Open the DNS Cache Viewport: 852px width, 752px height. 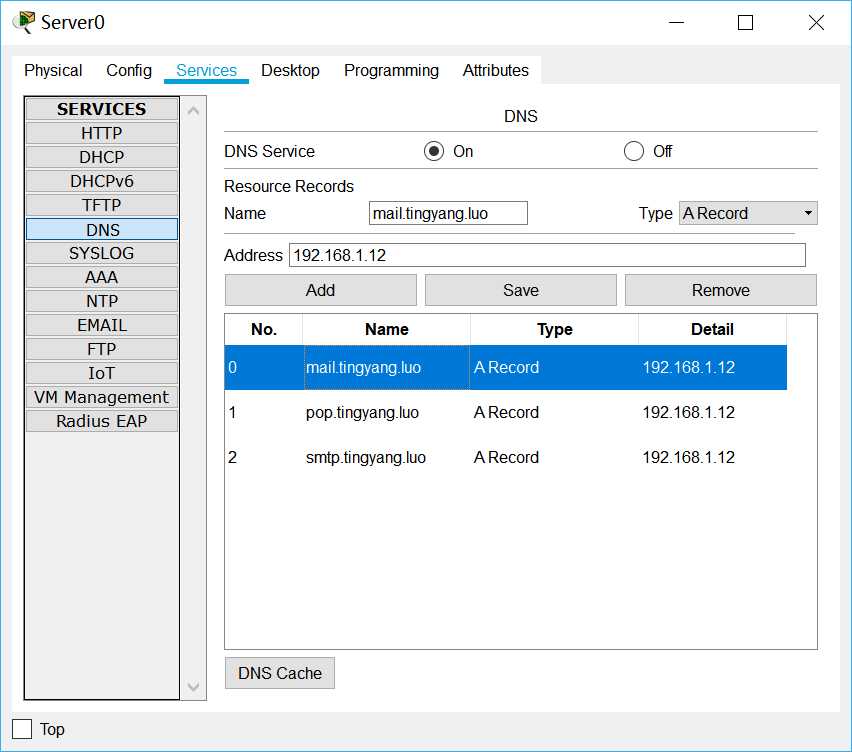point(280,673)
